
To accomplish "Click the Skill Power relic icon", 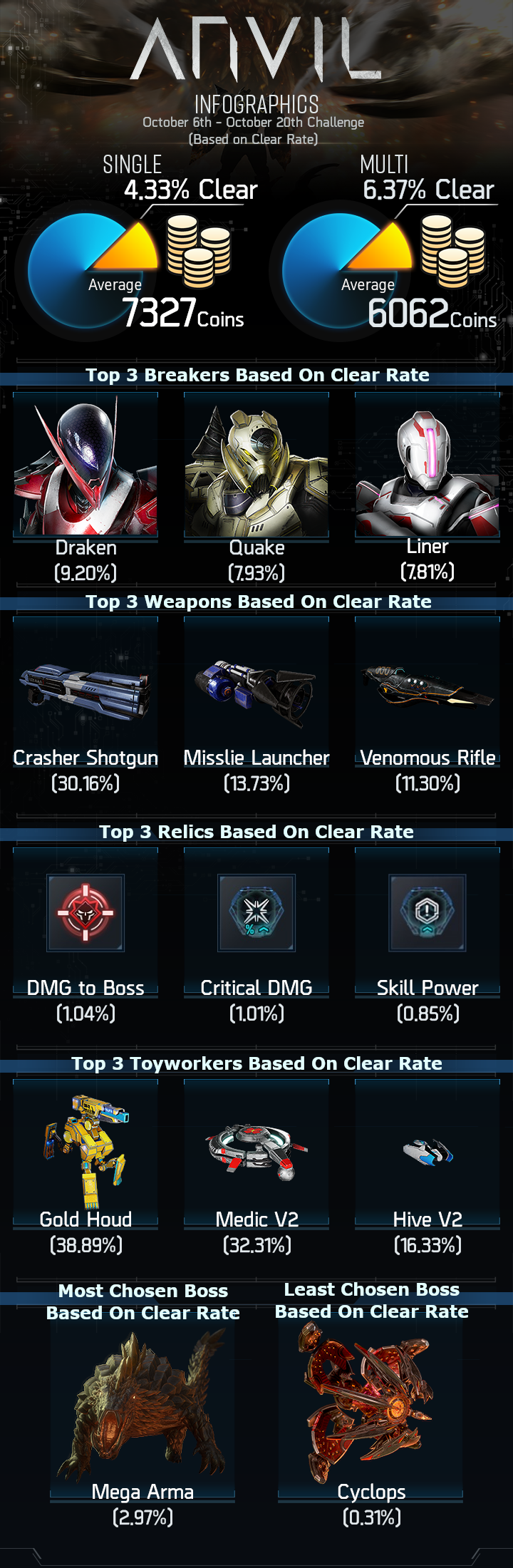I will coord(427,913).
